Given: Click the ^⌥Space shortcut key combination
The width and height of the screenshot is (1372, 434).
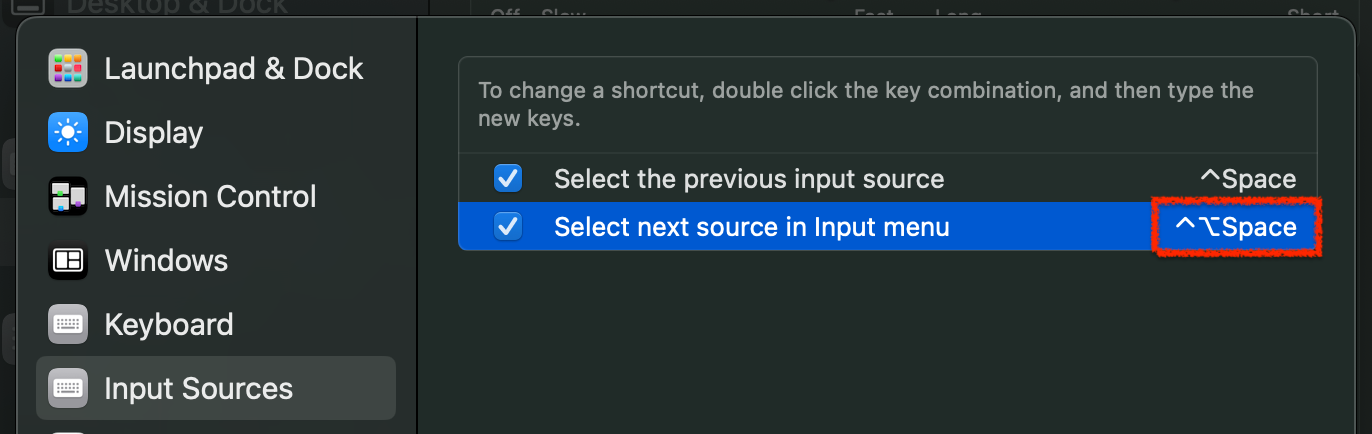Looking at the screenshot, I should 1236,227.
